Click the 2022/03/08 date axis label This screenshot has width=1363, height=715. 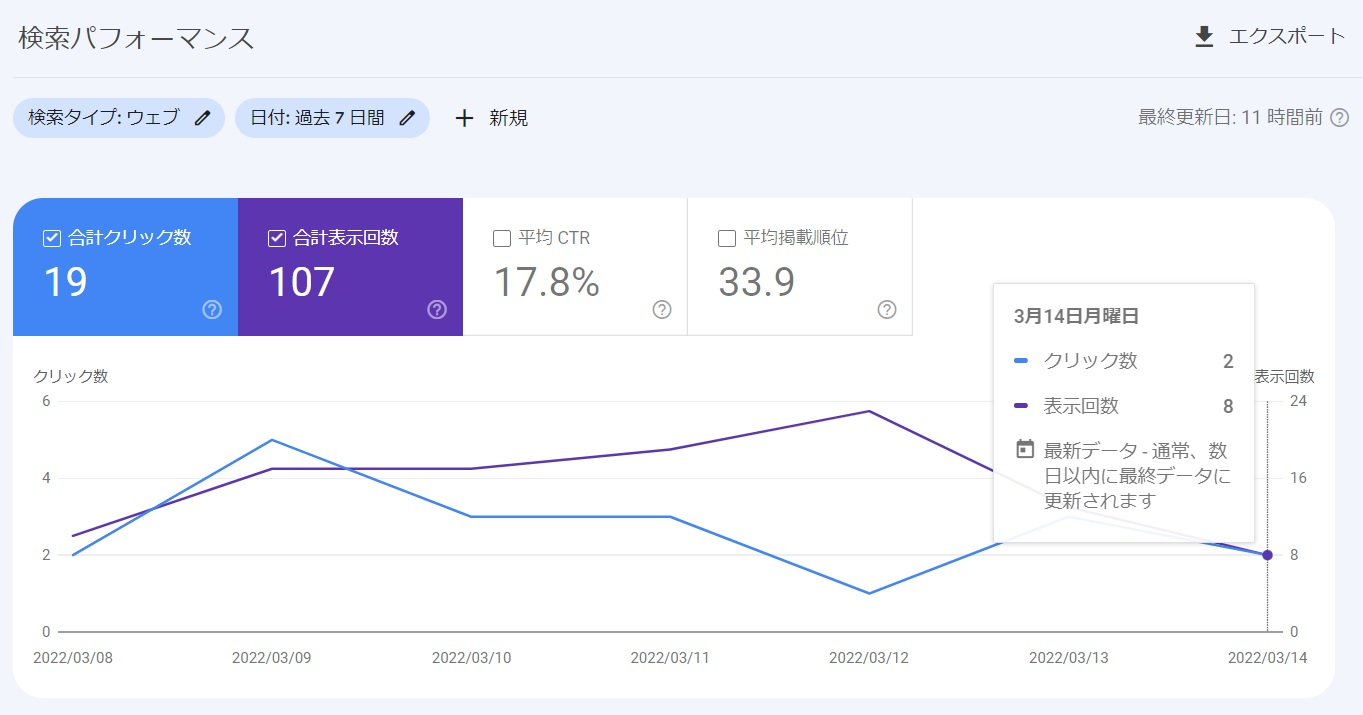(75, 658)
